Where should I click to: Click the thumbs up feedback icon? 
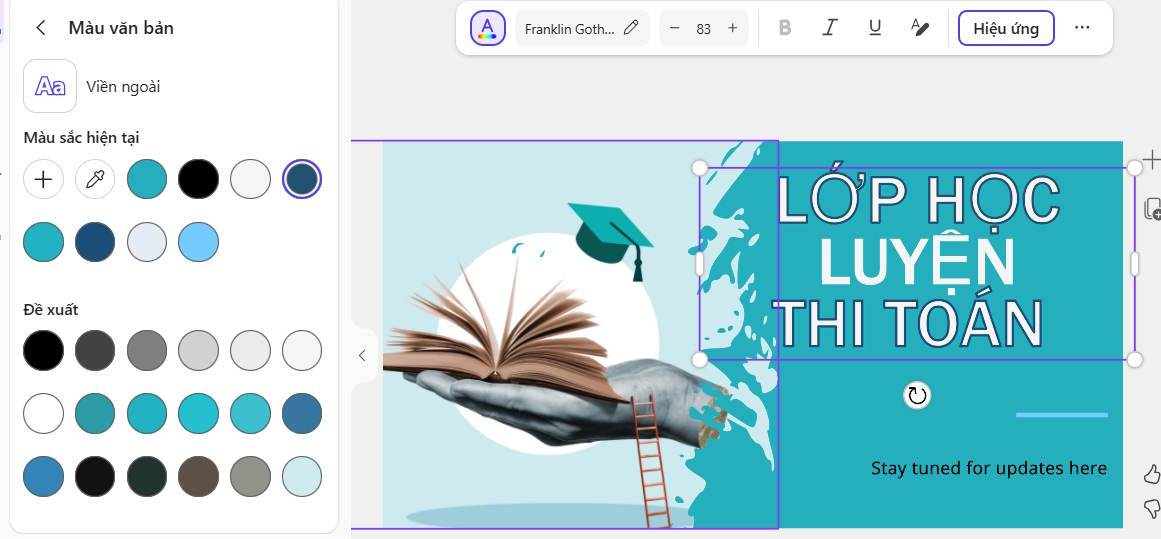(1151, 474)
